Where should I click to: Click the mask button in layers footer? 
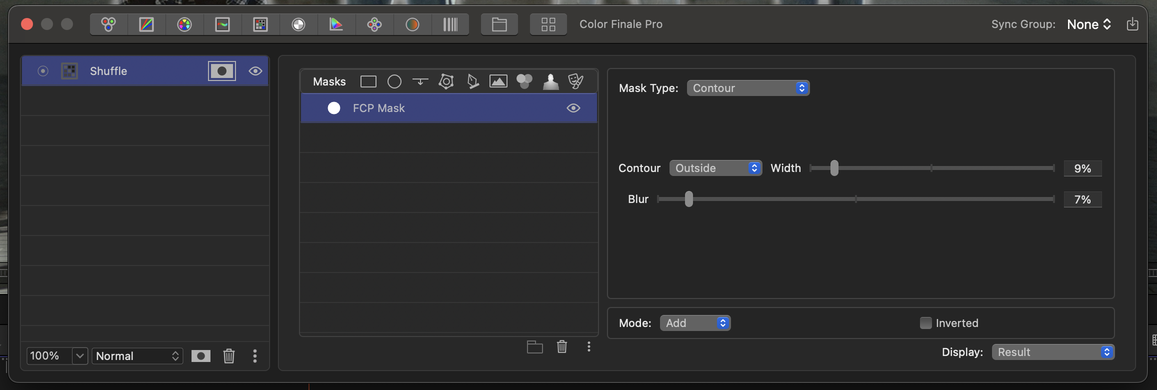(201, 356)
